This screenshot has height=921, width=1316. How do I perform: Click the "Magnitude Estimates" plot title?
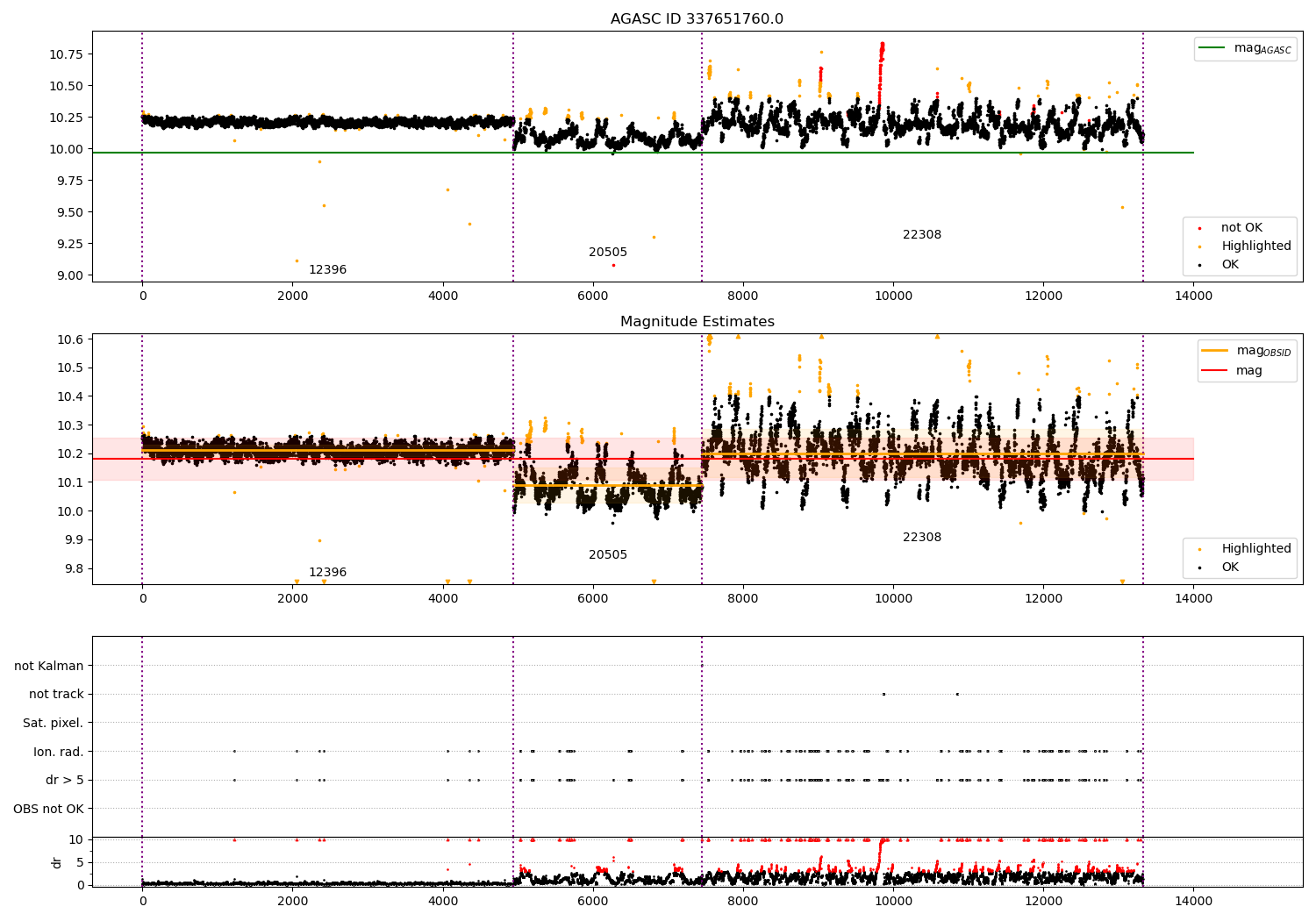[x=697, y=322]
